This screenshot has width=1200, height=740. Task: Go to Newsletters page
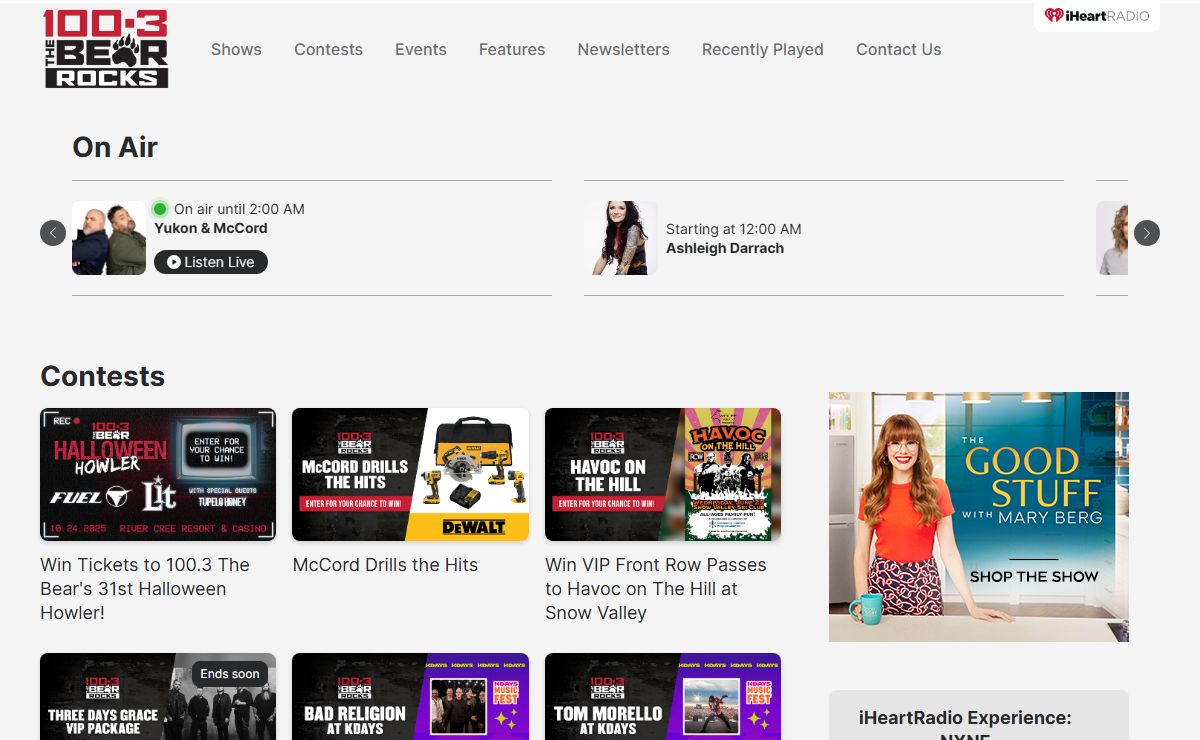pyautogui.click(x=624, y=49)
